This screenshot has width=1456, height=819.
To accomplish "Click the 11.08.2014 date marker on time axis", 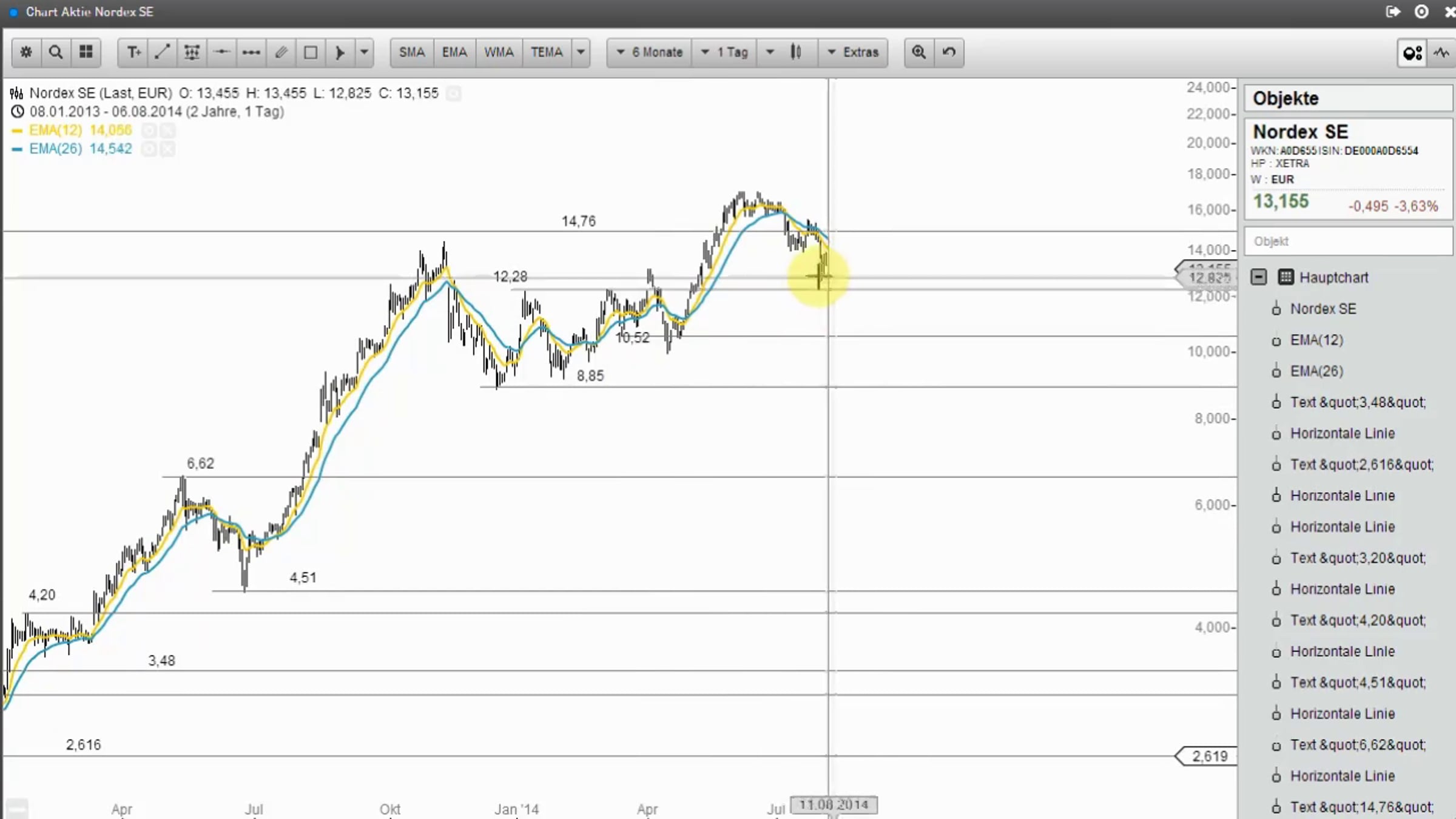I will pyautogui.click(x=834, y=805).
